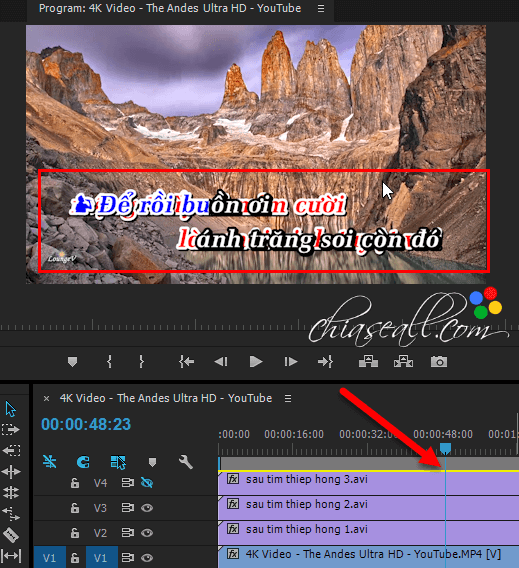This screenshot has width=519, height=568.
Task: Toggle timeline Snap magnet icon
Action: click(x=83, y=462)
